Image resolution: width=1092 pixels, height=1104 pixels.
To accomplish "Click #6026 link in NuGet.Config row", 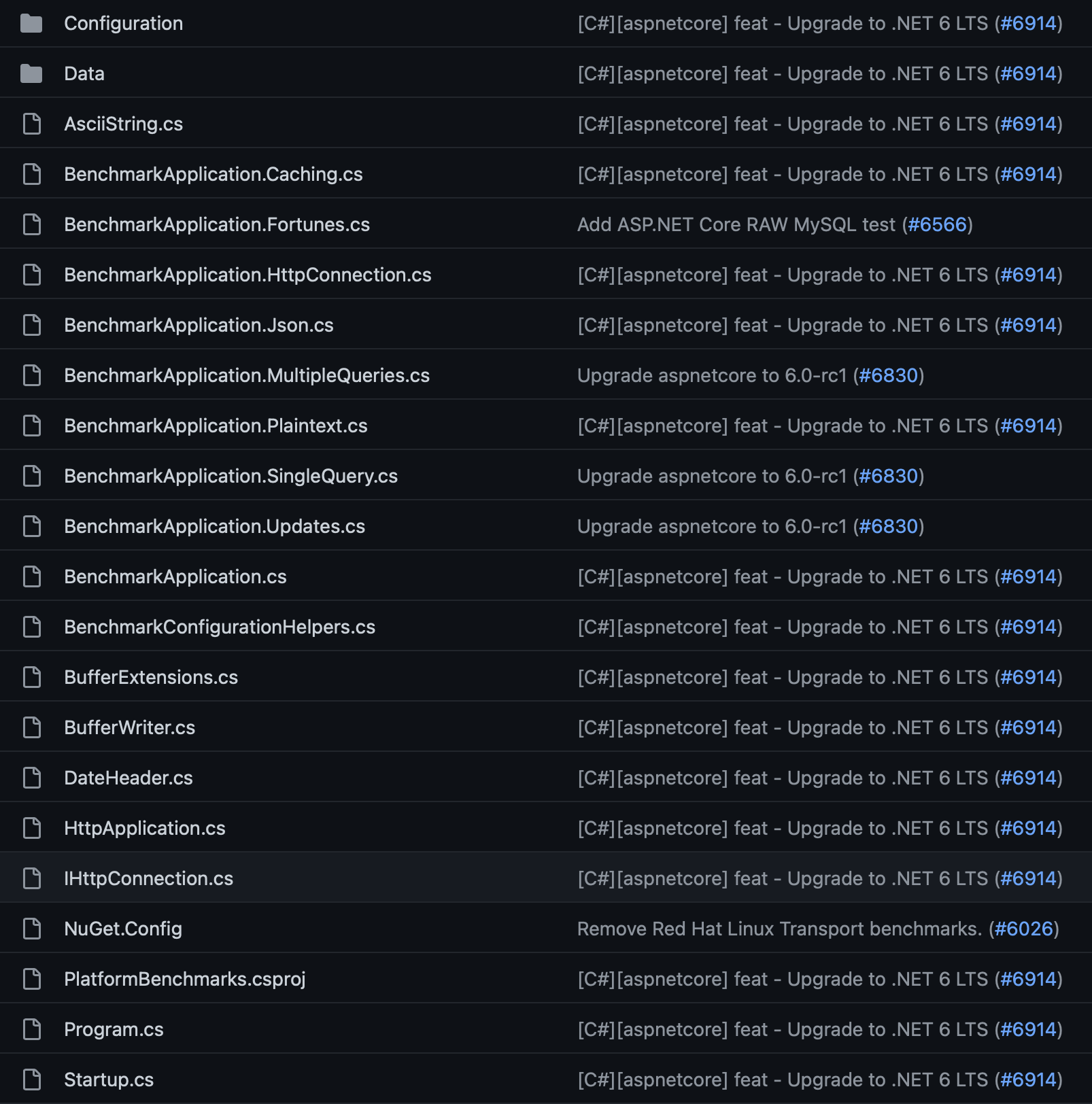I will click(1024, 929).
